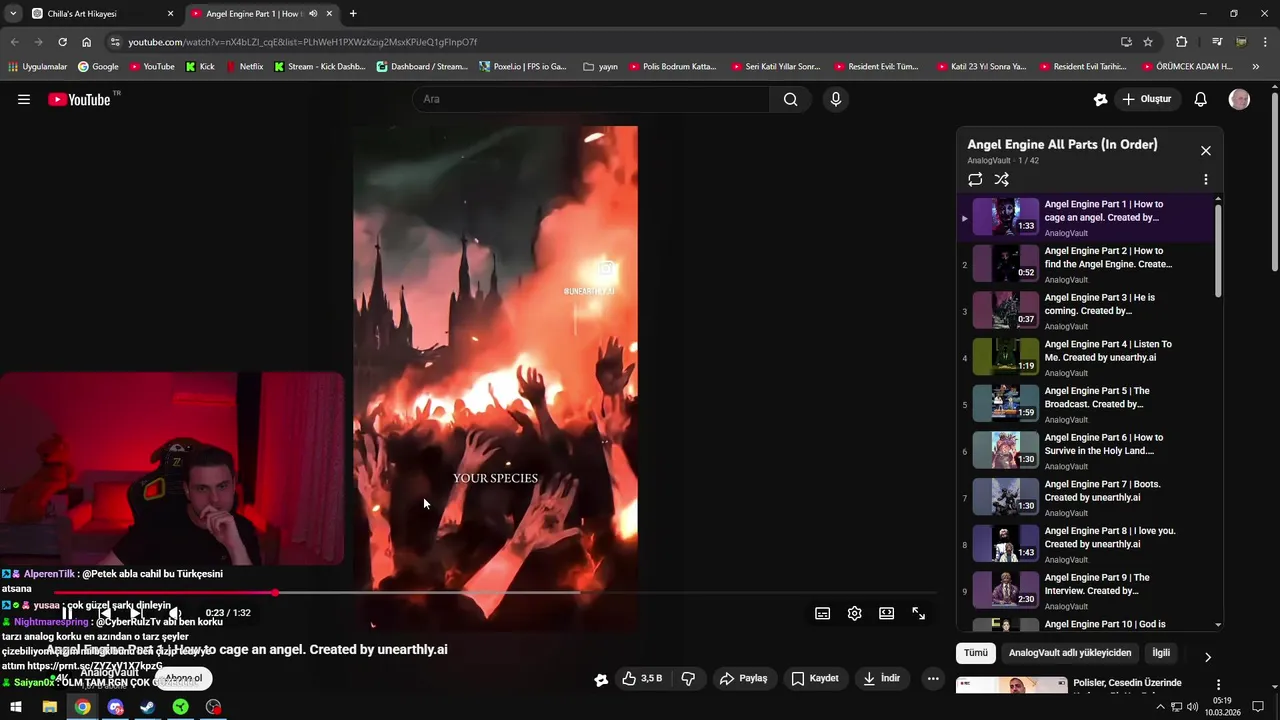Switch to Chilla's Art Hikayesi tab
1280x720 pixels.
click(x=100, y=14)
